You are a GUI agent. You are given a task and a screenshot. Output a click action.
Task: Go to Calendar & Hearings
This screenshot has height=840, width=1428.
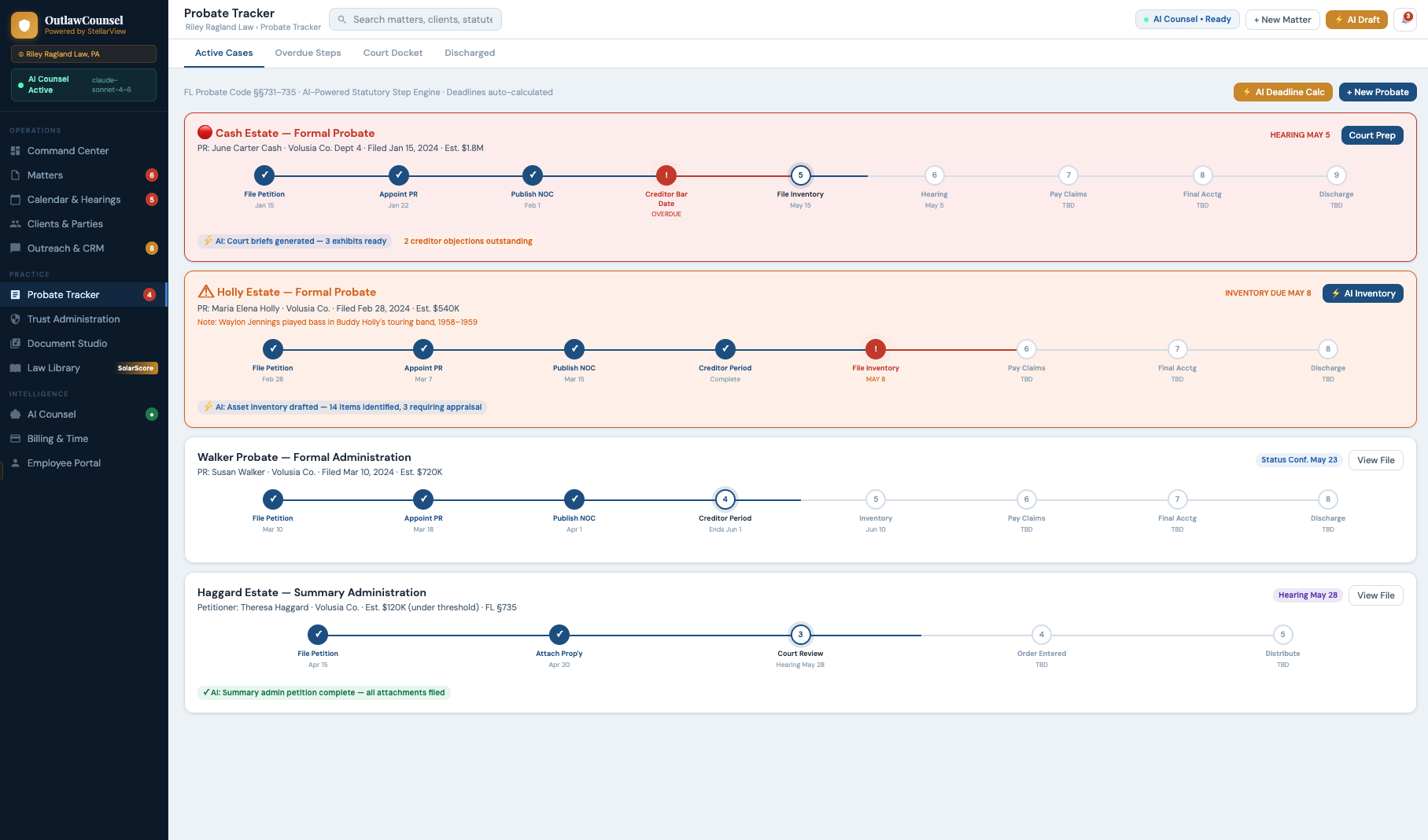coord(74,200)
